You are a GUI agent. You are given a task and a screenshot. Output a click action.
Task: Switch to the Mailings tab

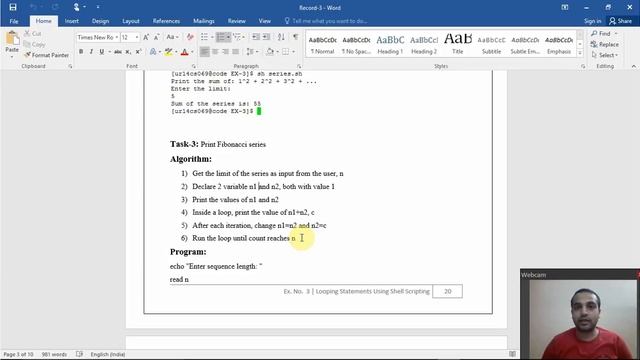tap(204, 21)
